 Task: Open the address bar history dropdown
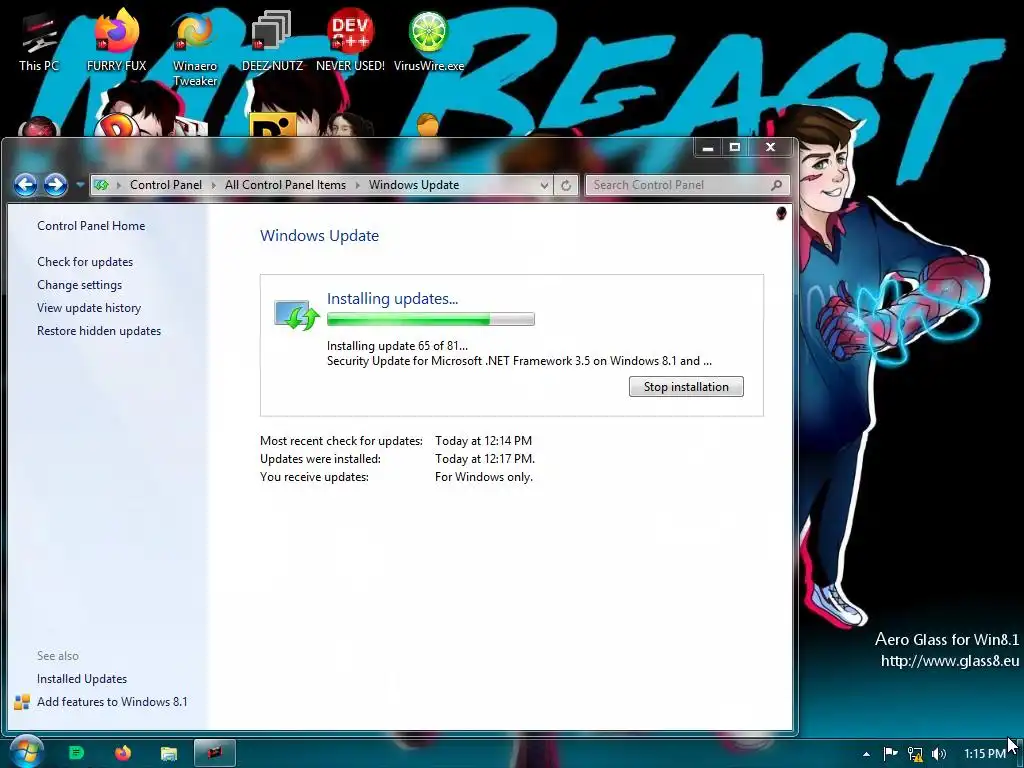[544, 185]
